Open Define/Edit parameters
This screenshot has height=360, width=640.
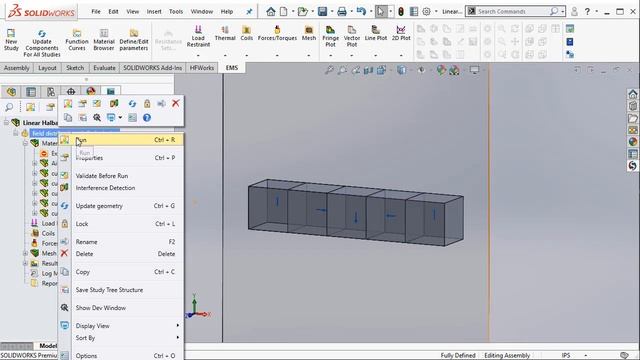point(134,39)
